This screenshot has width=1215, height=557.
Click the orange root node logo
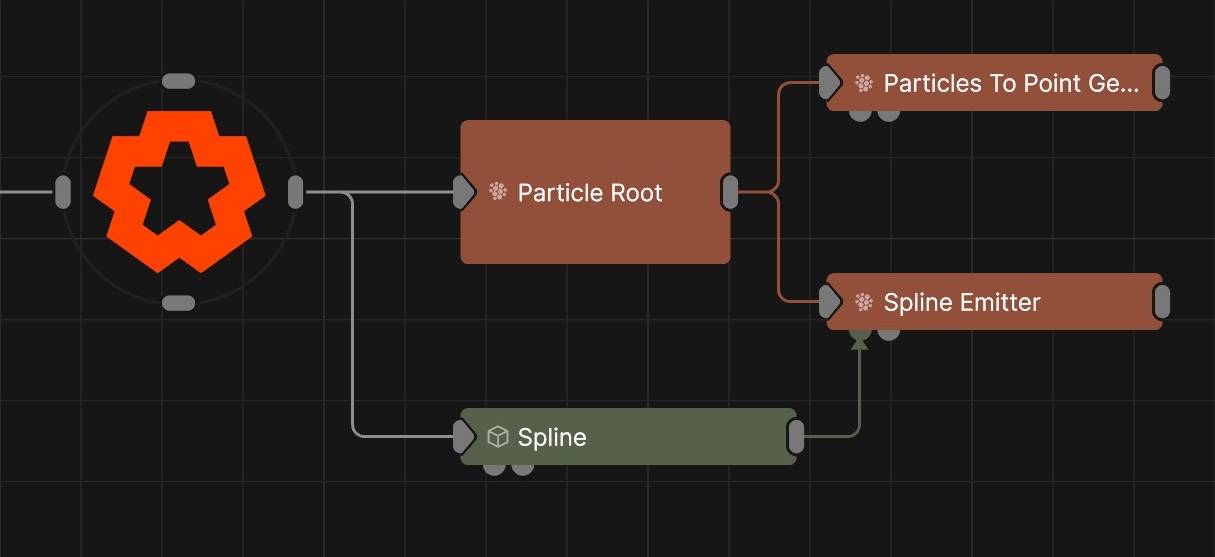pyautogui.click(x=179, y=191)
